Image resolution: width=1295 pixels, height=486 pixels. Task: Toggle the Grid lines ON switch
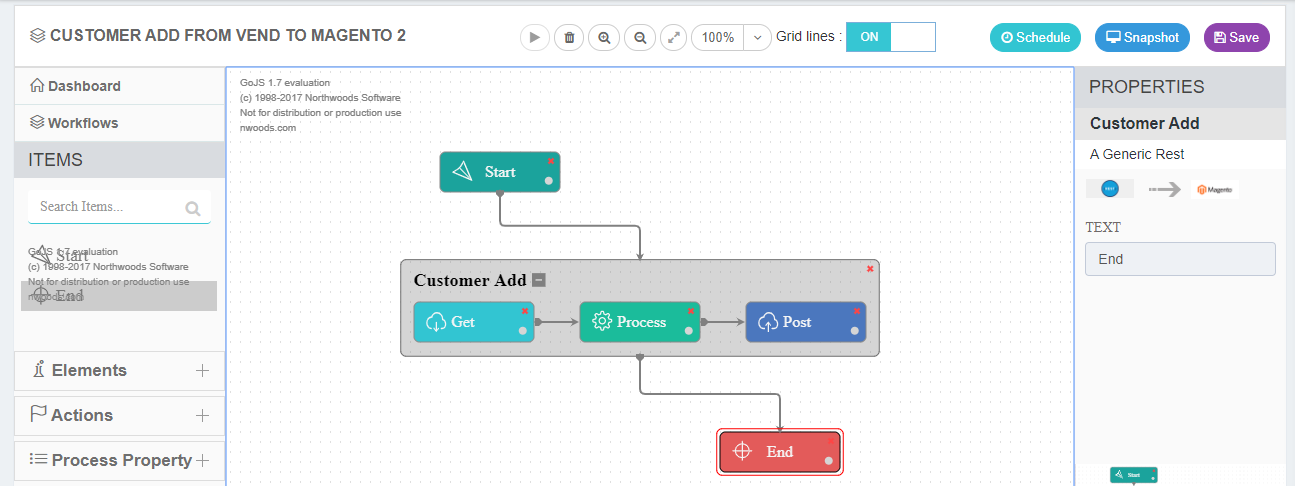pos(891,37)
